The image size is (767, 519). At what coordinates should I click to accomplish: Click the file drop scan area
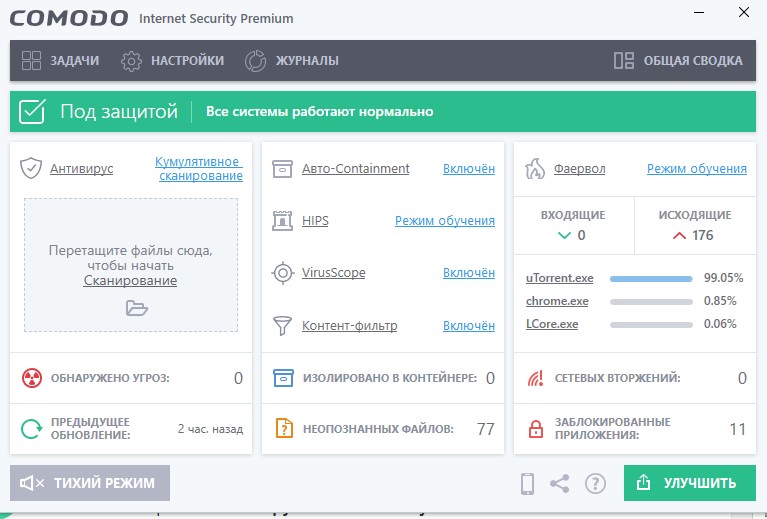point(131,265)
